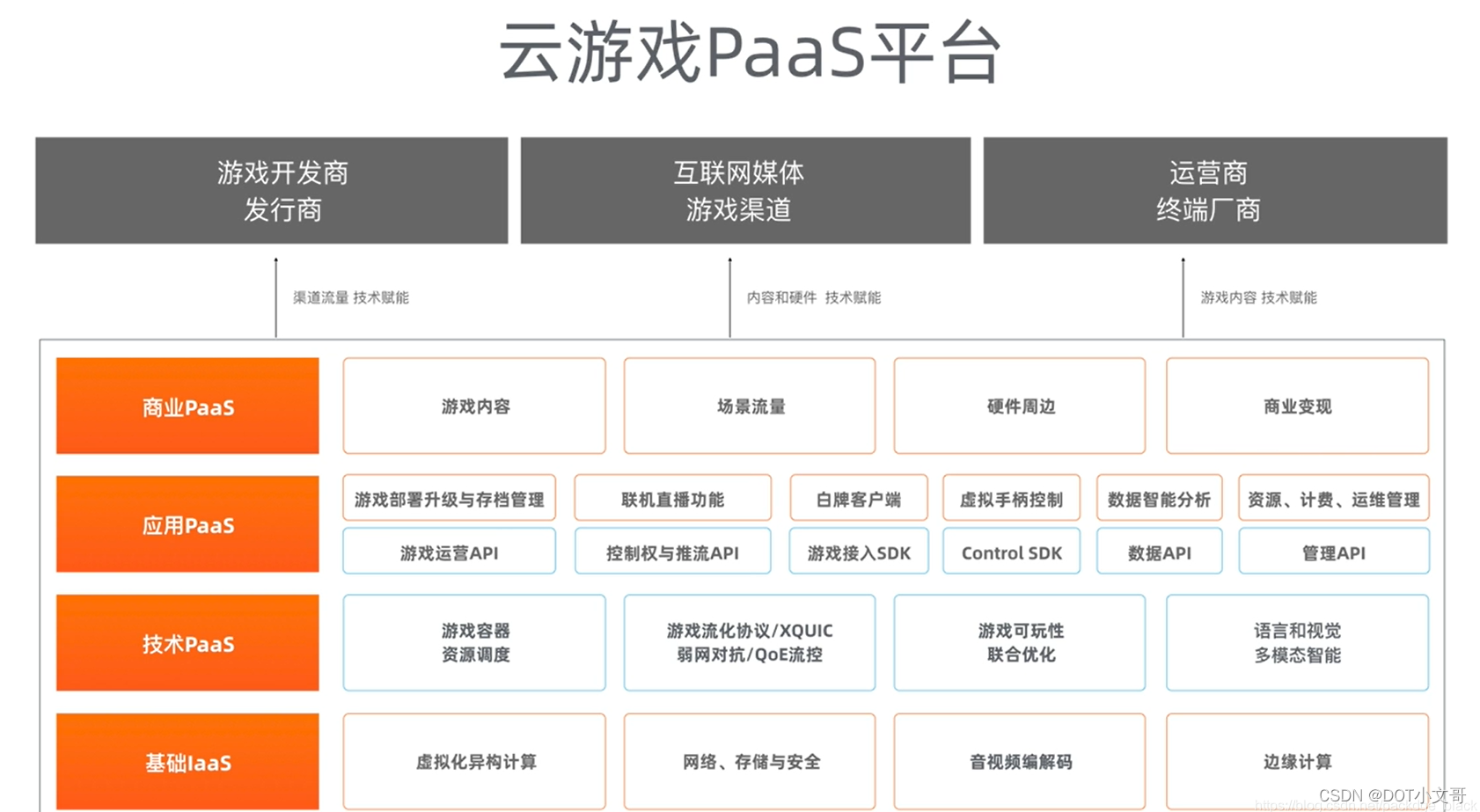Viewport: 1480px width, 812px height.
Task: Click the 边缘计算 module
Action: [x=1295, y=762]
